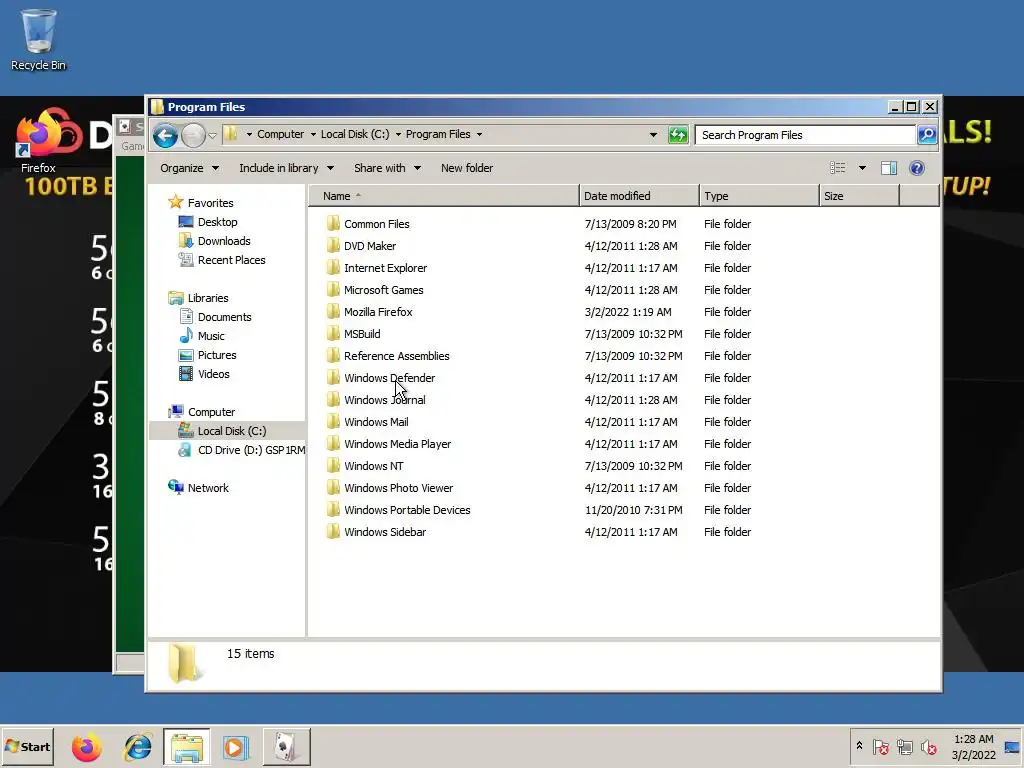Select the Common Files folder icon
The width and height of the screenshot is (1024, 768).
[333, 223]
